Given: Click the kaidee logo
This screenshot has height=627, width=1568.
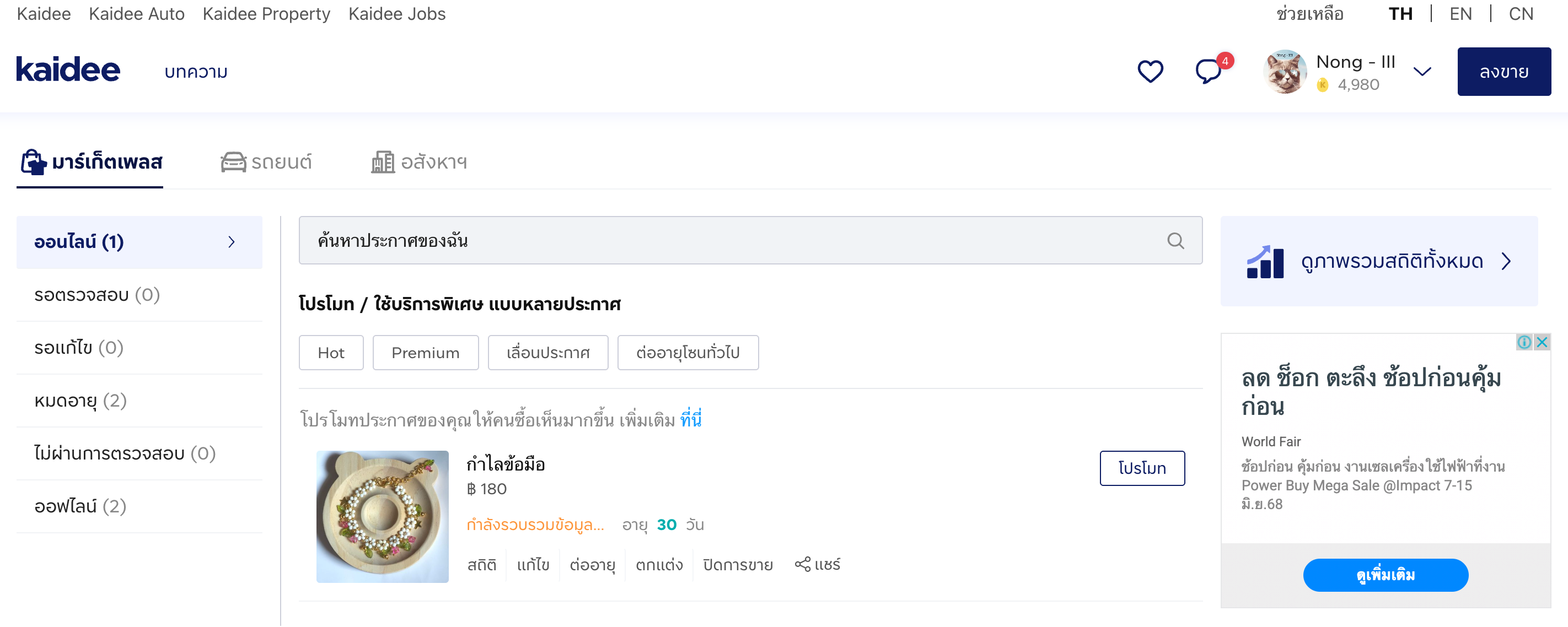Looking at the screenshot, I should 68,70.
